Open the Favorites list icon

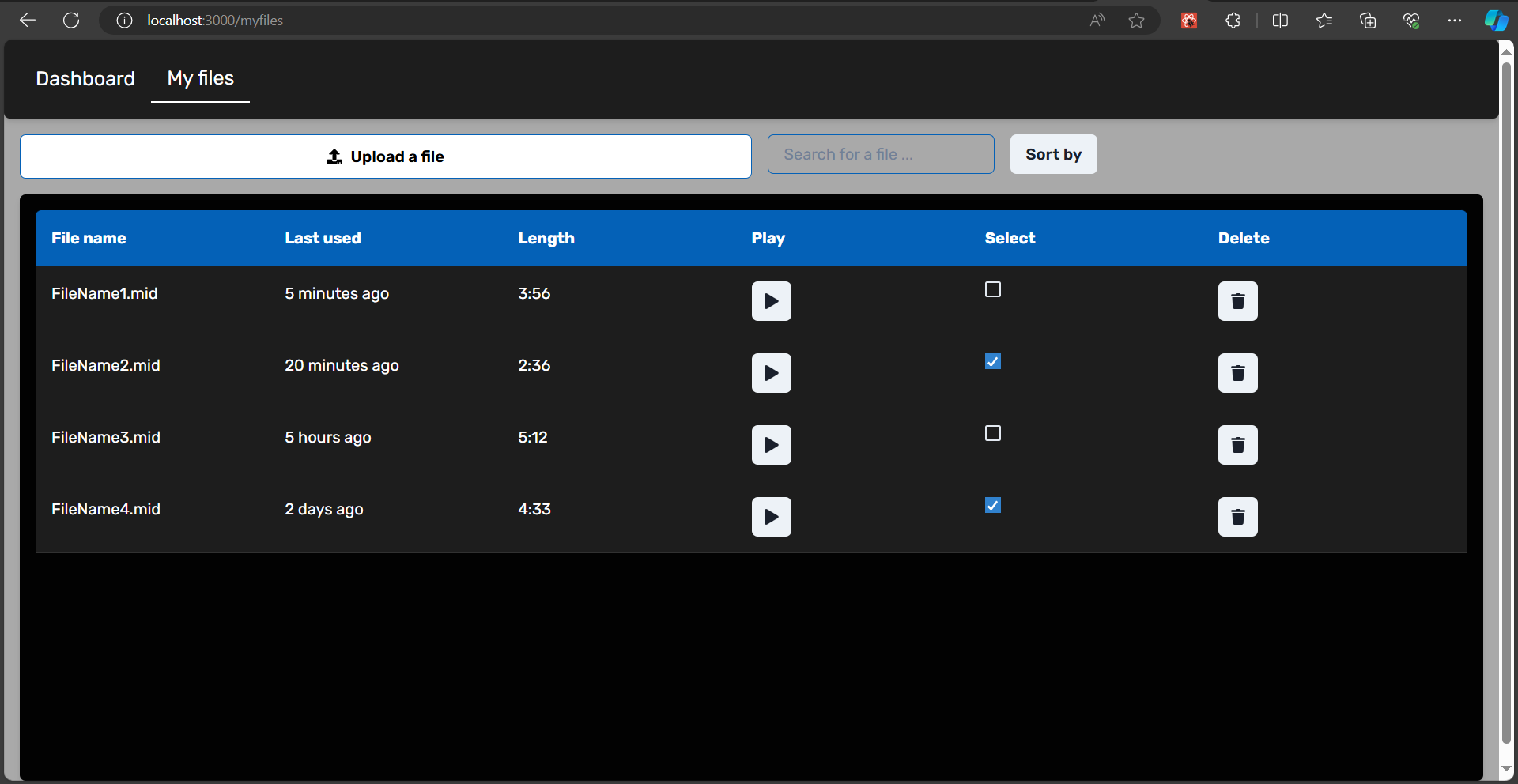tap(1324, 21)
